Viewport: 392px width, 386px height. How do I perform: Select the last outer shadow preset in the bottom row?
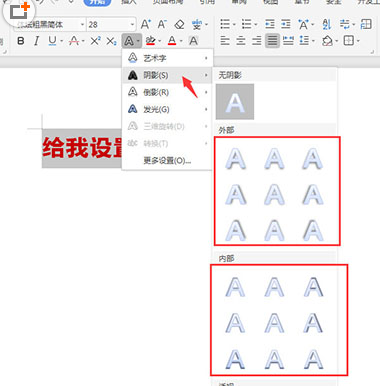point(313,230)
